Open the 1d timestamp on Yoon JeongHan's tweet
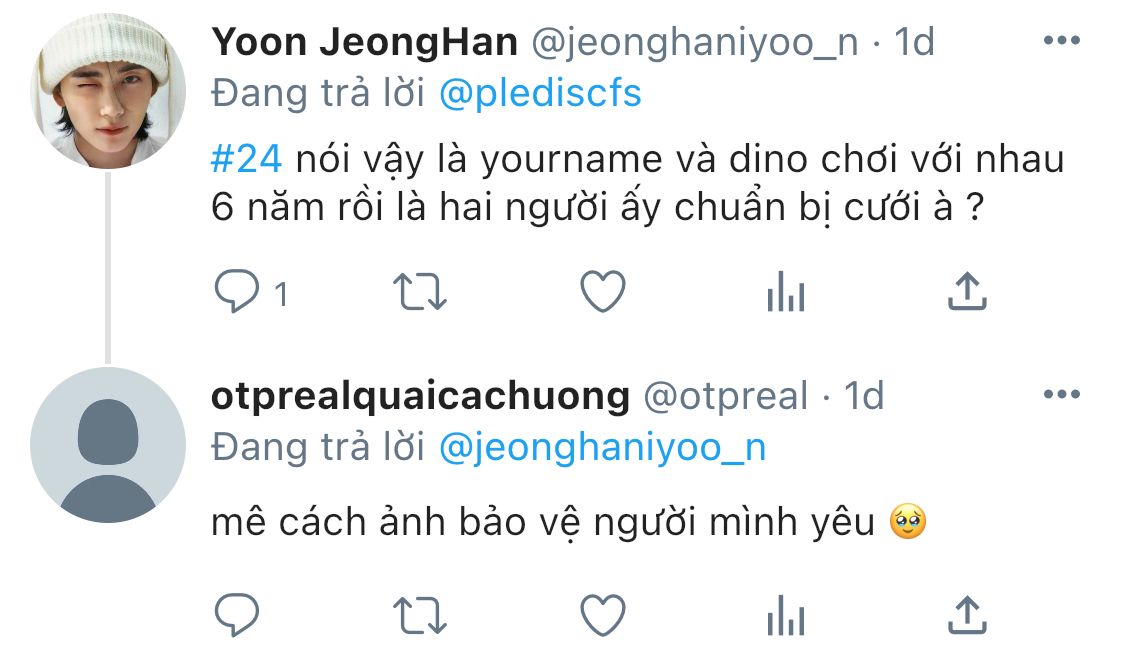The height and width of the screenshot is (649, 1125). pos(914,42)
